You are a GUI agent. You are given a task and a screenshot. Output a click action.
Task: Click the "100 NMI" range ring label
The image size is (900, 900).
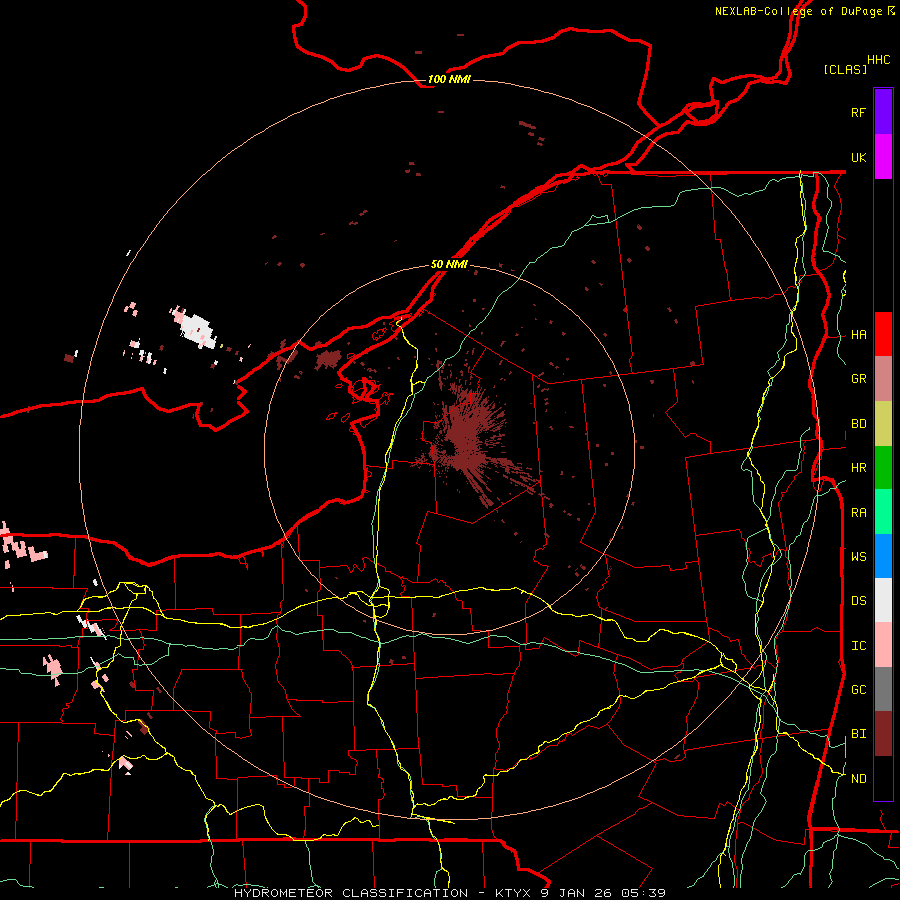coord(449,79)
